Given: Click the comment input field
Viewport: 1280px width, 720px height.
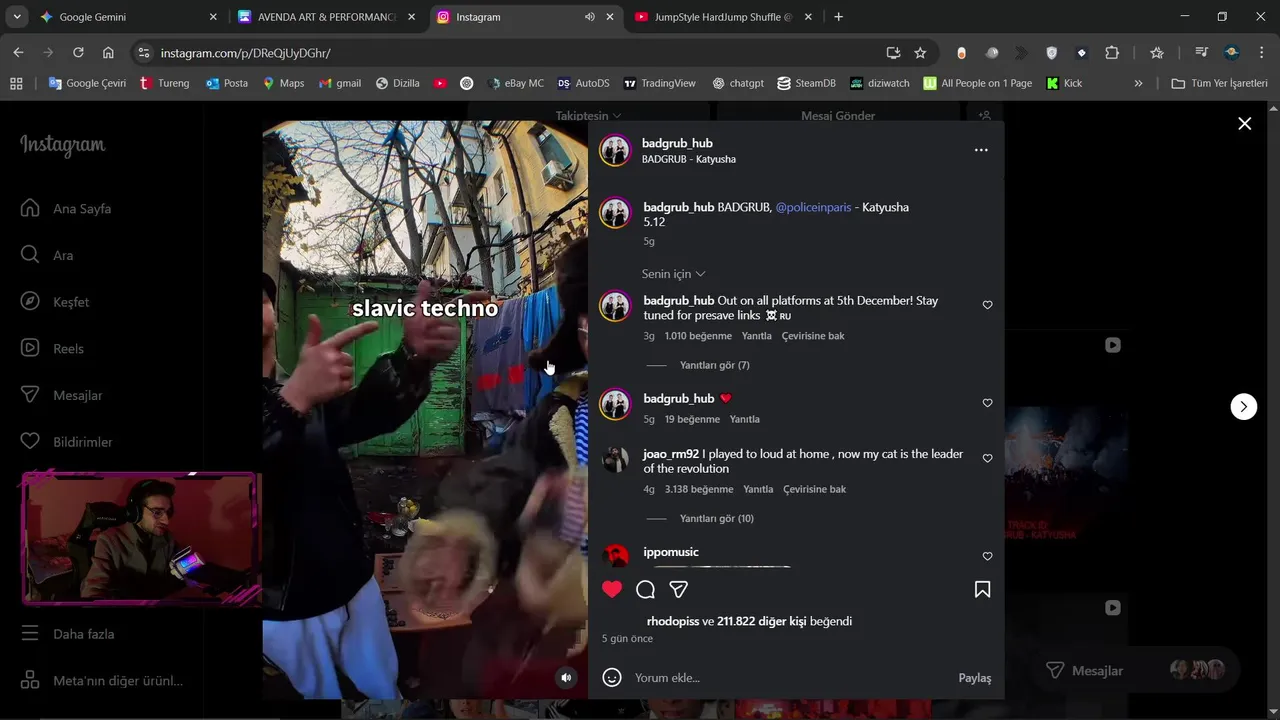Looking at the screenshot, I should tap(790, 677).
